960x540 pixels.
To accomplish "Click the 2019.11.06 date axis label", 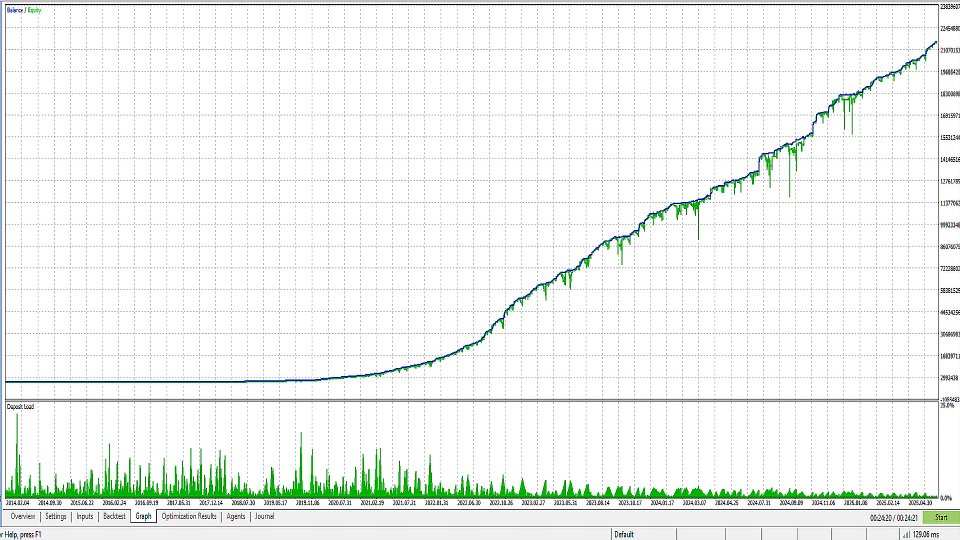I will [307, 503].
